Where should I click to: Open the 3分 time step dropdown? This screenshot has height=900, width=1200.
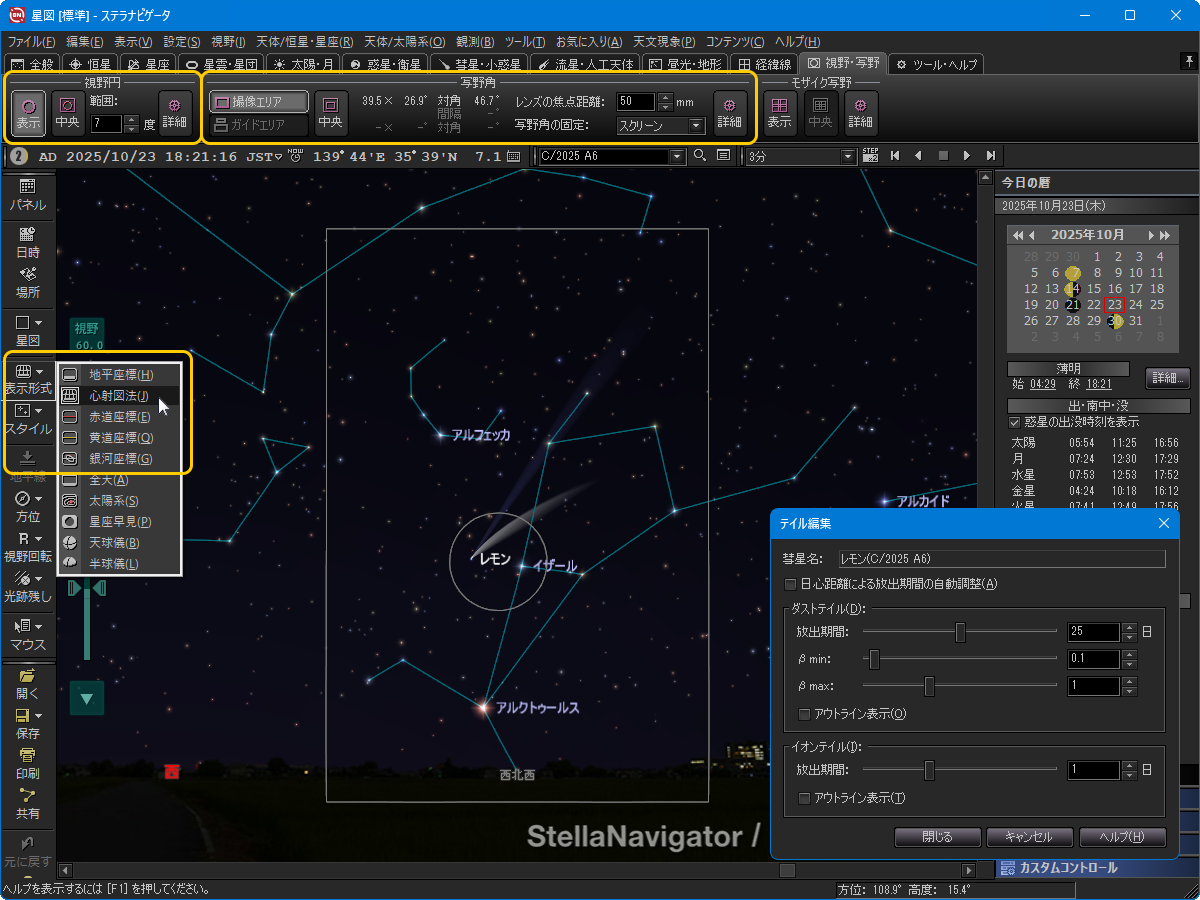pyautogui.click(x=849, y=156)
